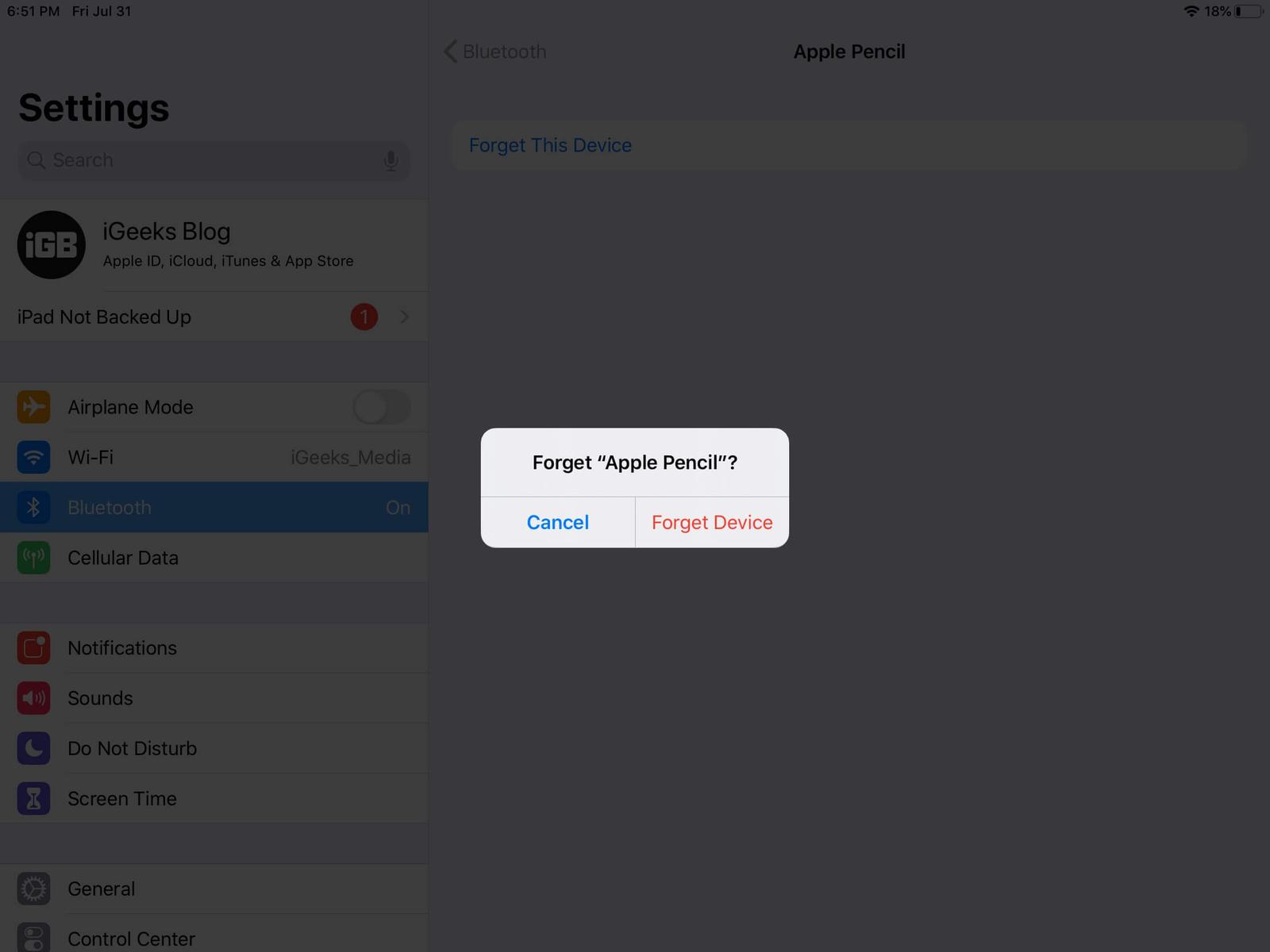Image resolution: width=1270 pixels, height=952 pixels.
Task: Tap the iGB profile avatar
Action: pyautogui.click(x=52, y=244)
